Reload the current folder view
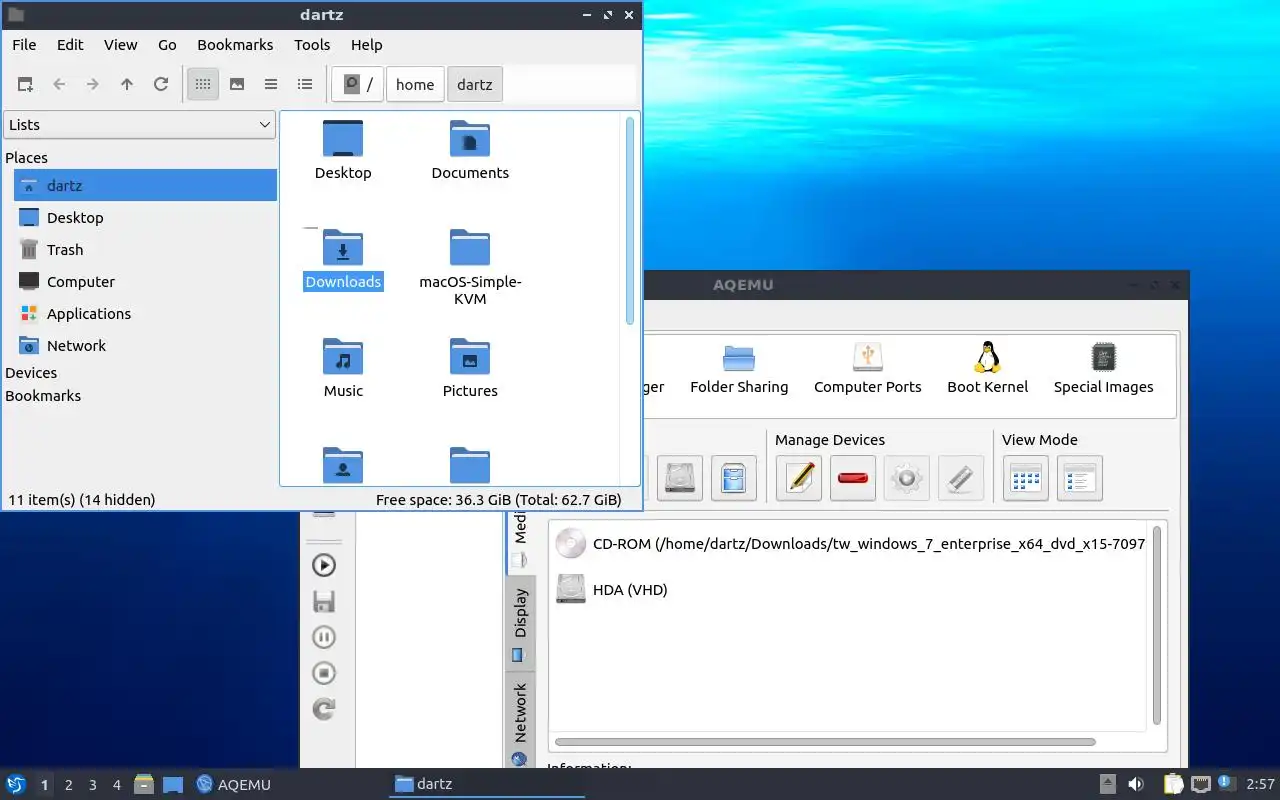1280x800 pixels. 161,84
